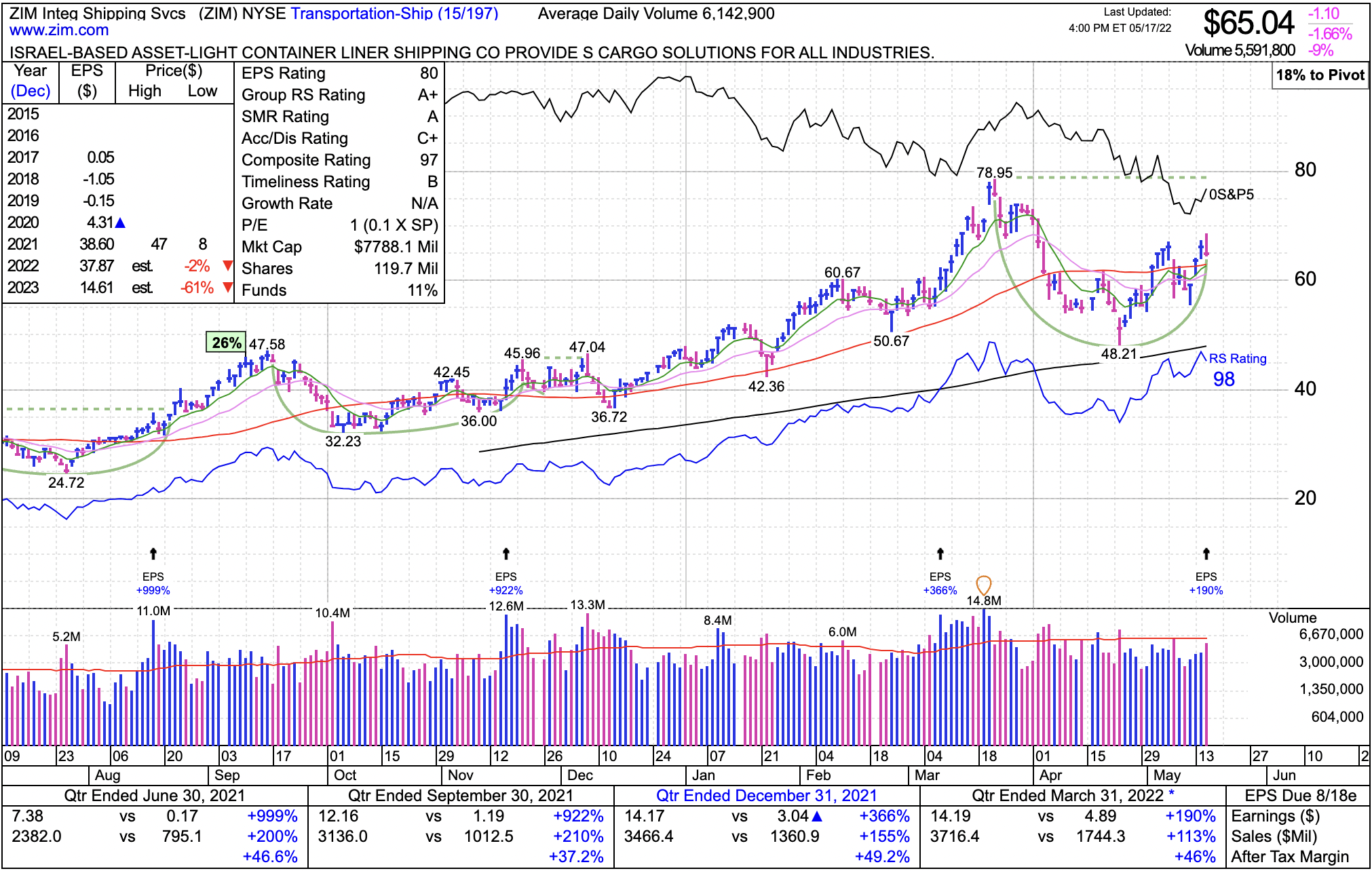Select the Composite Rating 97 row
1372x871 pixels.
click(x=340, y=160)
